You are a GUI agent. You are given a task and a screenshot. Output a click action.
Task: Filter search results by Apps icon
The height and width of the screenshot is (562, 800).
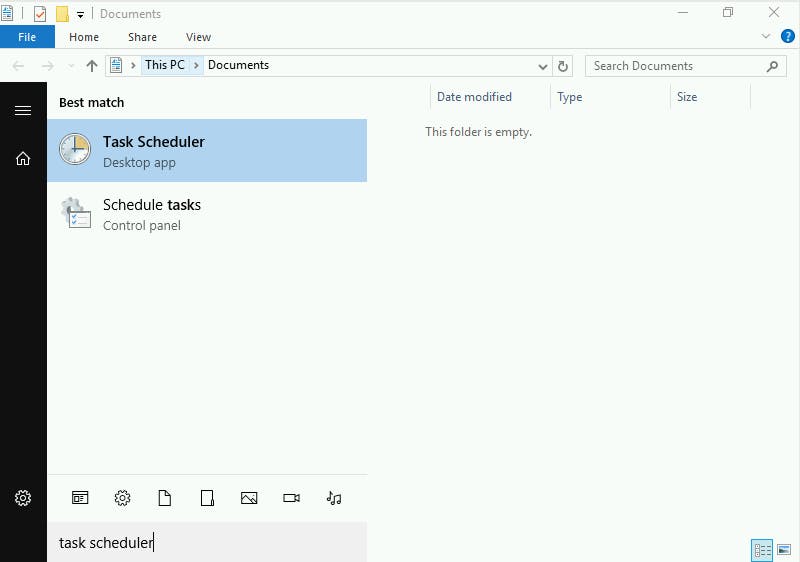(80, 498)
